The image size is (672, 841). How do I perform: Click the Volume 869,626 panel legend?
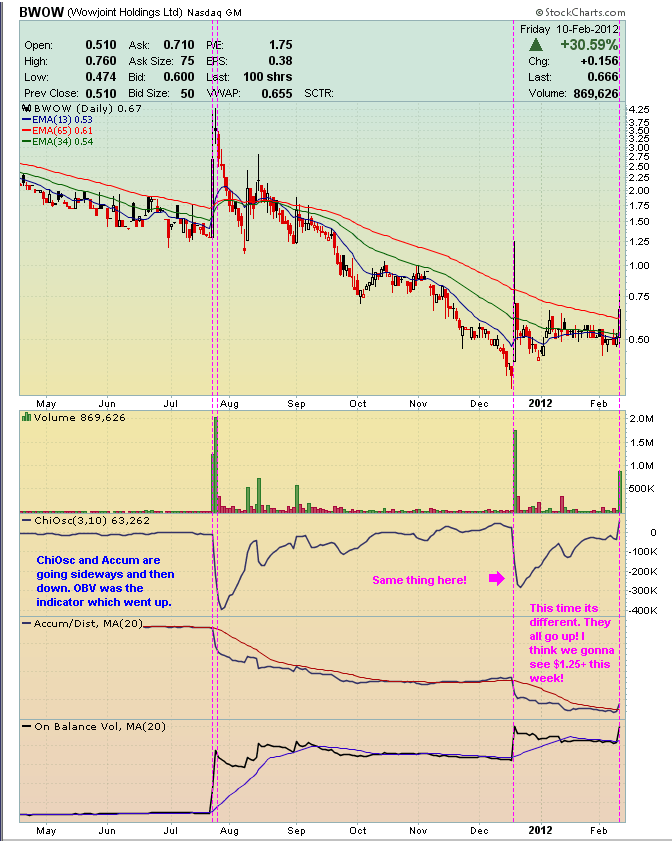pos(79,417)
